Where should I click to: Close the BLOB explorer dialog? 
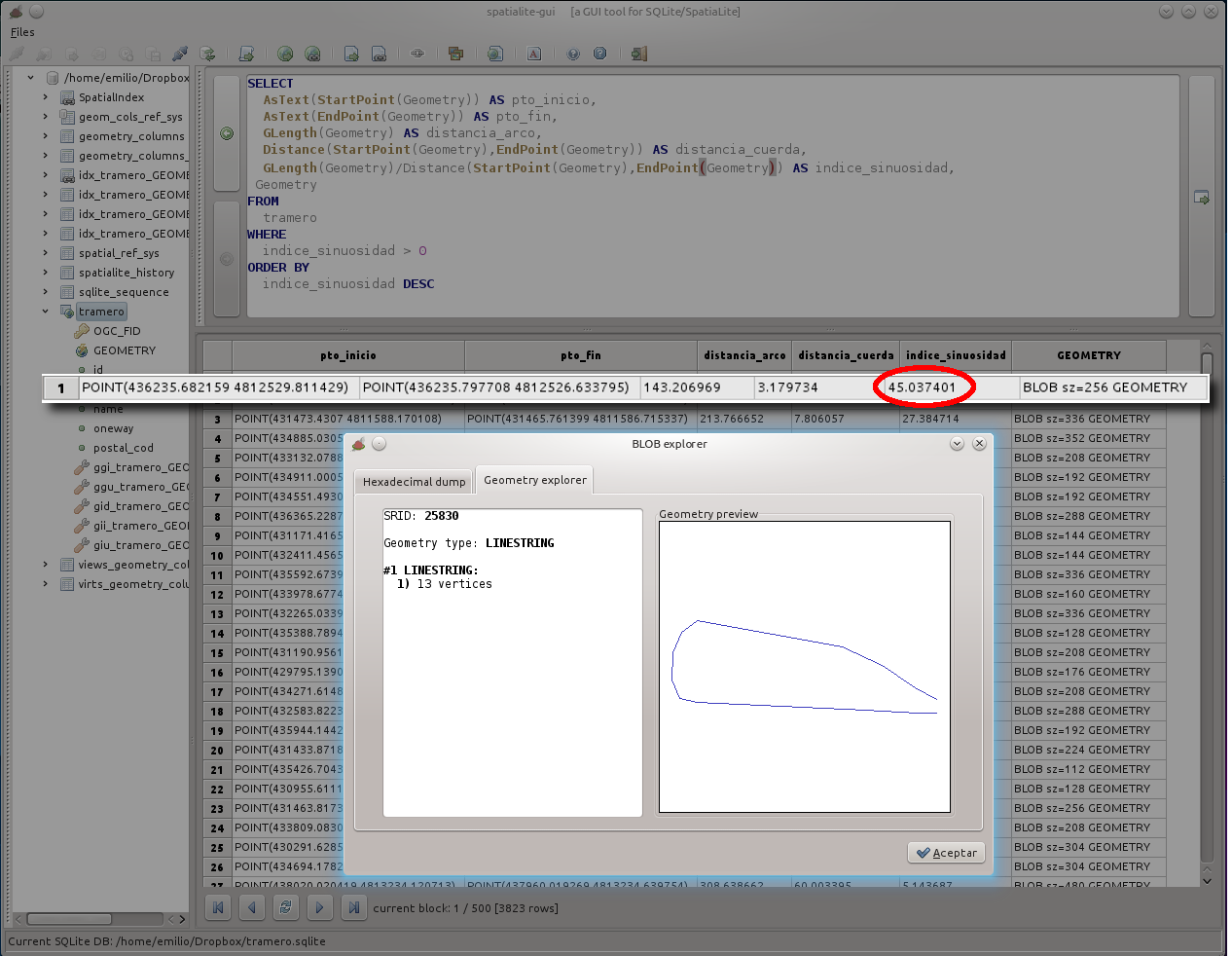(980, 444)
